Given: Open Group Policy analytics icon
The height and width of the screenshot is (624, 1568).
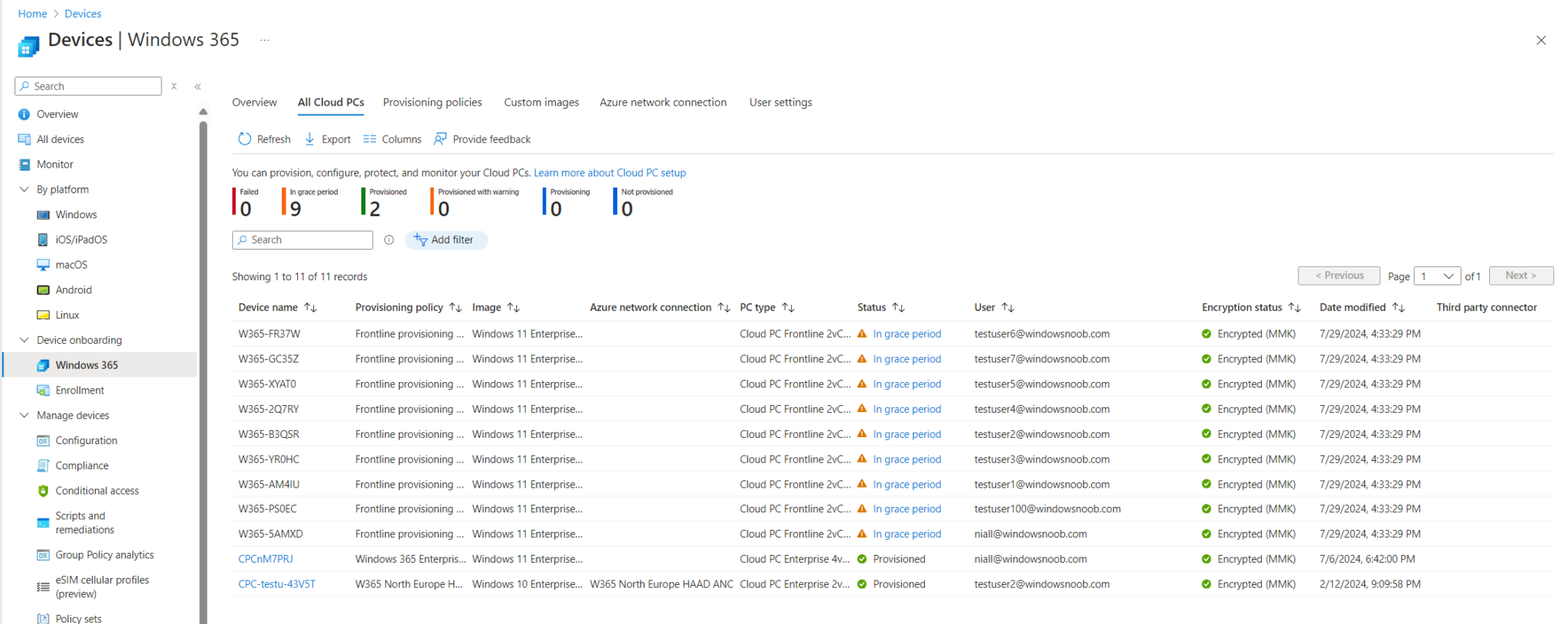Looking at the screenshot, I should (44, 555).
